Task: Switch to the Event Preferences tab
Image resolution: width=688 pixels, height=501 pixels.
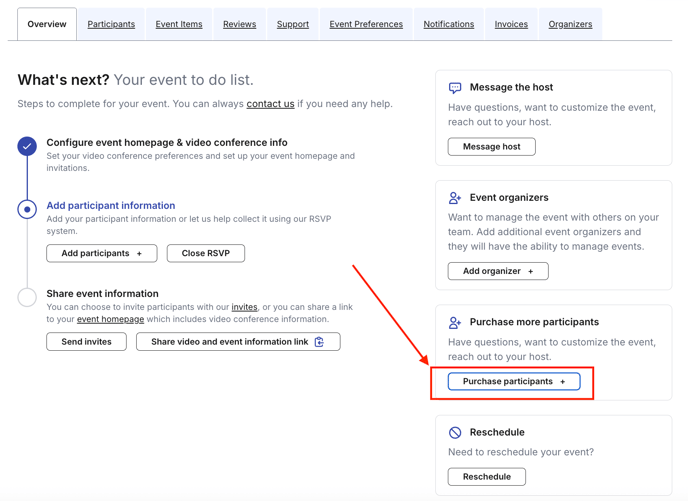Action: coord(366,24)
